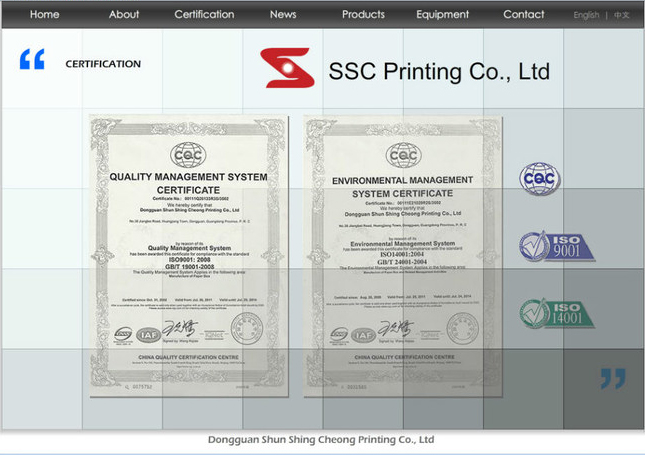
Task: Select the green ISO 14001 badge
Action: (x=545, y=314)
